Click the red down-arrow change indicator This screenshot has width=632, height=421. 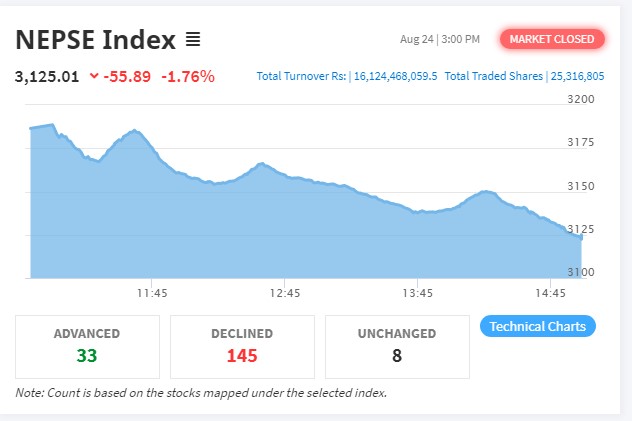(x=94, y=75)
